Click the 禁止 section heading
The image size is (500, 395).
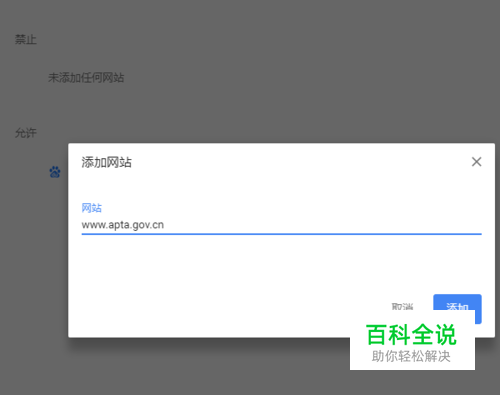(26, 40)
